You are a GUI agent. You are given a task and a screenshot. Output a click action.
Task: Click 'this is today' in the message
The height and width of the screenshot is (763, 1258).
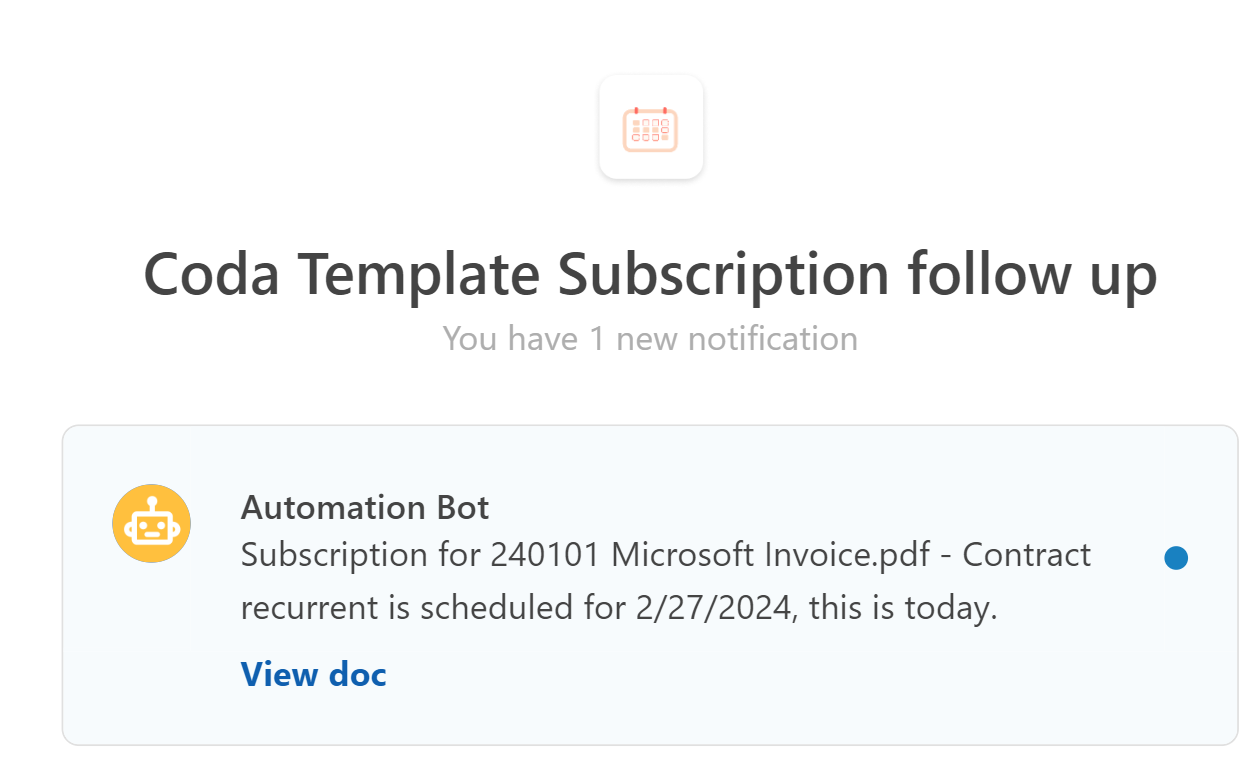coord(903,607)
